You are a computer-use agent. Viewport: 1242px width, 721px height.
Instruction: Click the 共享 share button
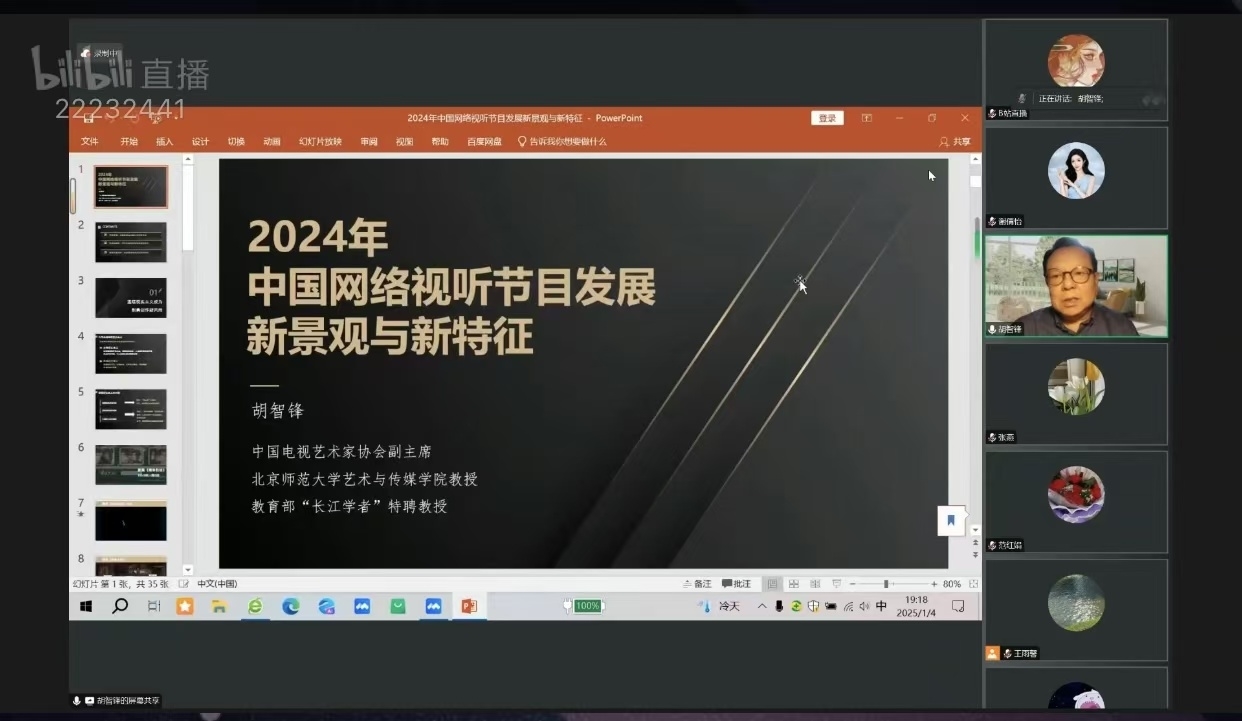click(x=955, y=142)
